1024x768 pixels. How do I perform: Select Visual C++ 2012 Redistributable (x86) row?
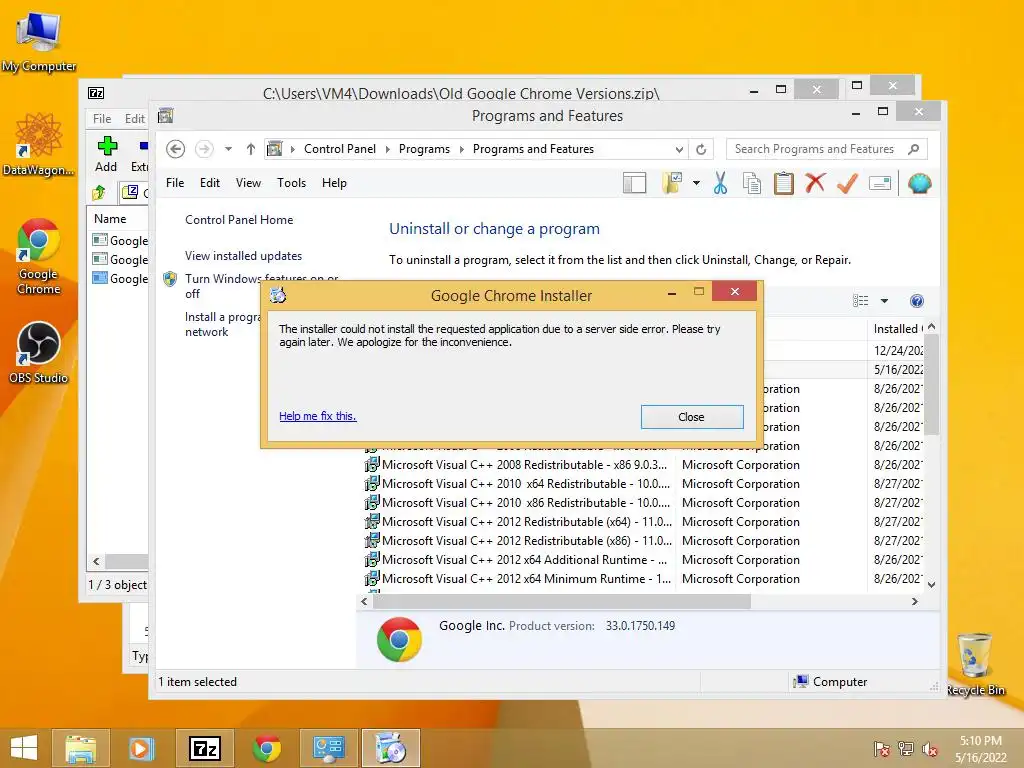[x=643, y=541]
